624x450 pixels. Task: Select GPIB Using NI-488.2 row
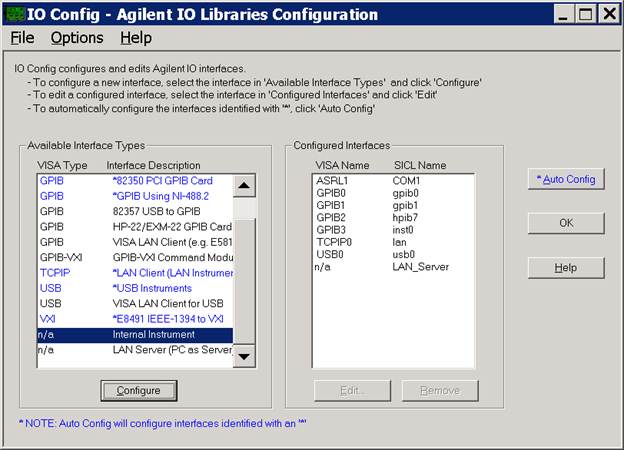coord(135,196)
